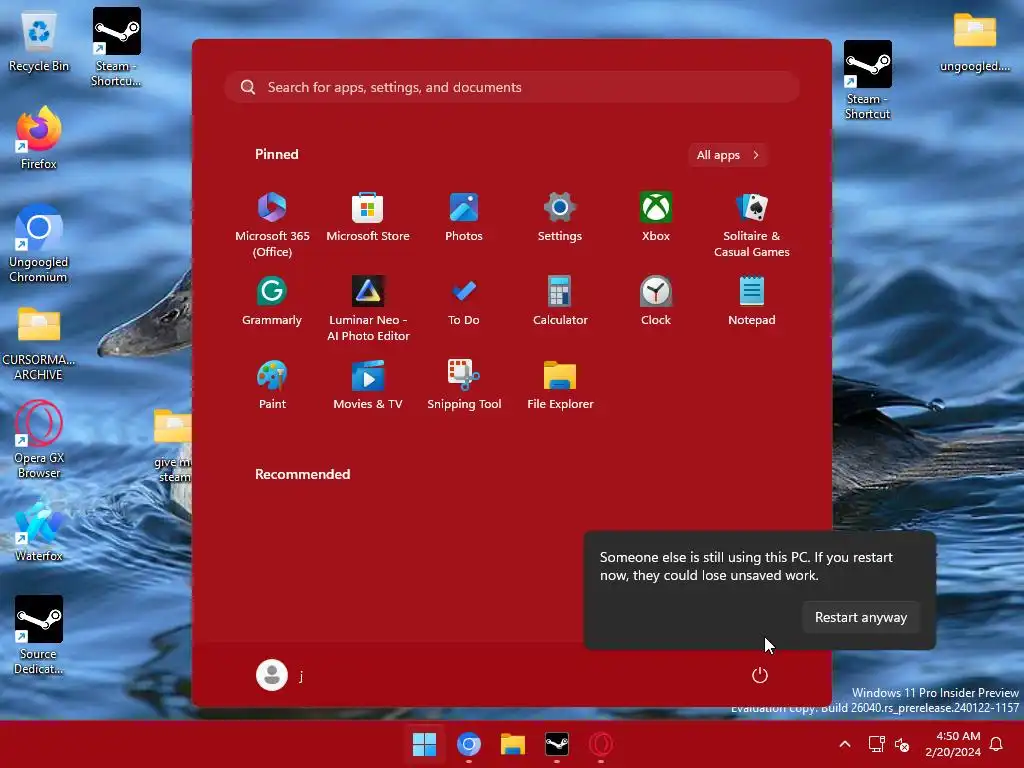The width and height of the screenshot is (1024, 768).
Task: Select the ungoogled... folder on the desktop
Action: tap(974, 42)
